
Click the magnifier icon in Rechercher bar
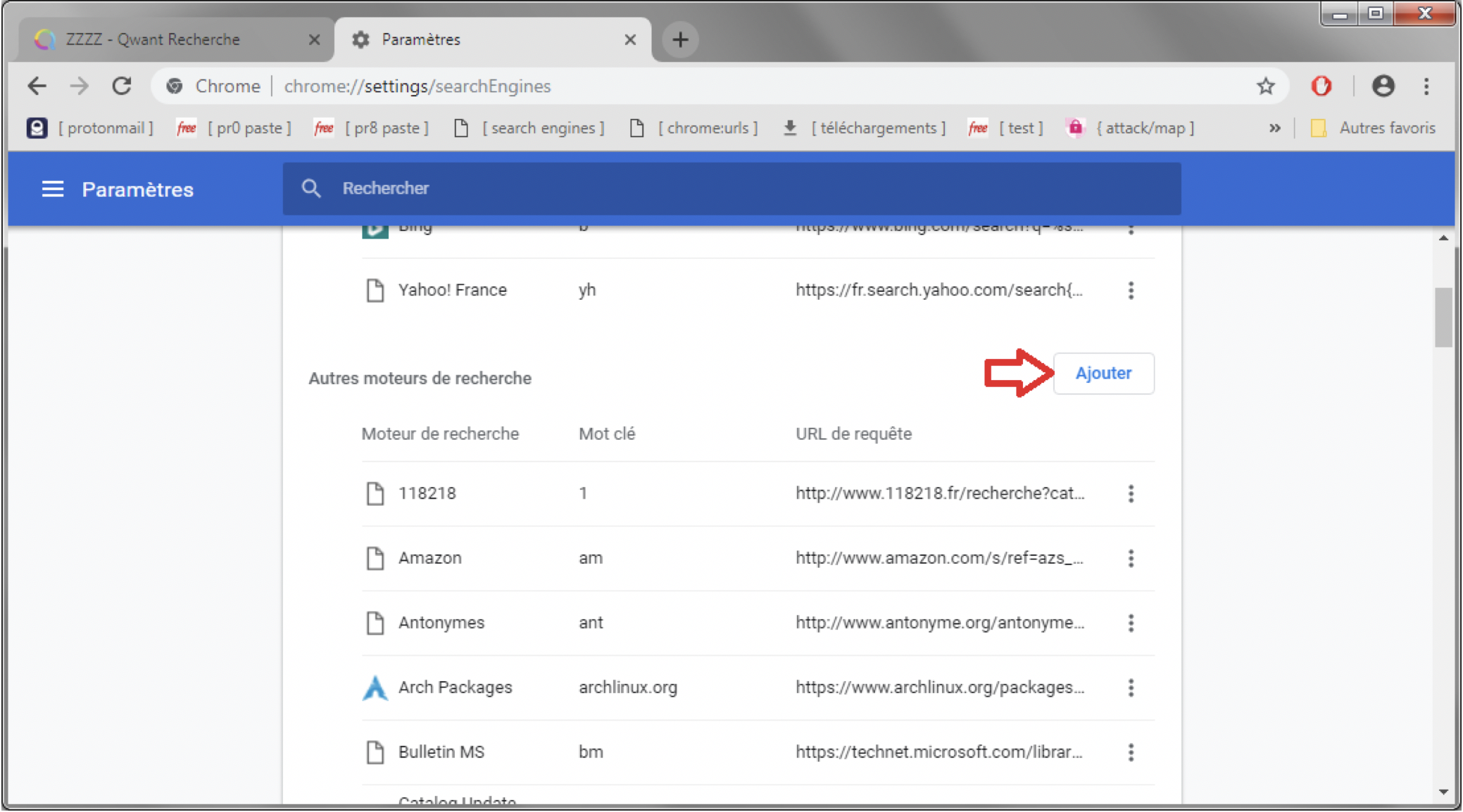tap(311, 189)
